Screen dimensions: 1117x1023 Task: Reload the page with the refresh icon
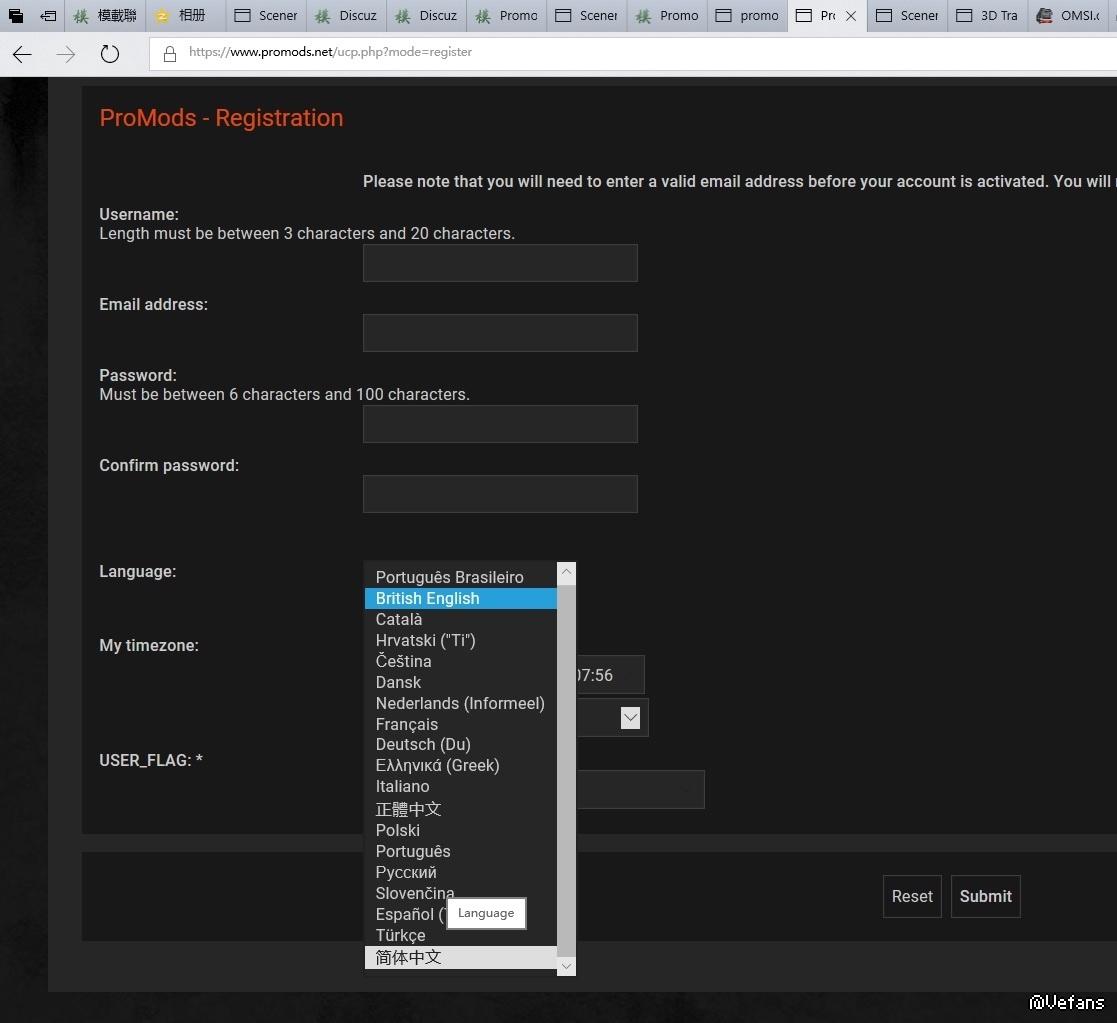point(110,54)
